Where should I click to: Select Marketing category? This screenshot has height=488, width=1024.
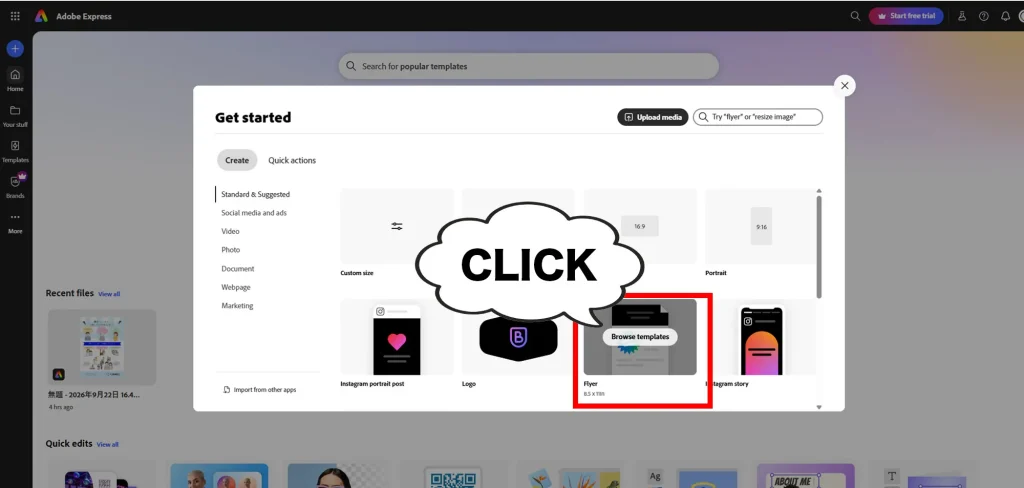[237, 306]
